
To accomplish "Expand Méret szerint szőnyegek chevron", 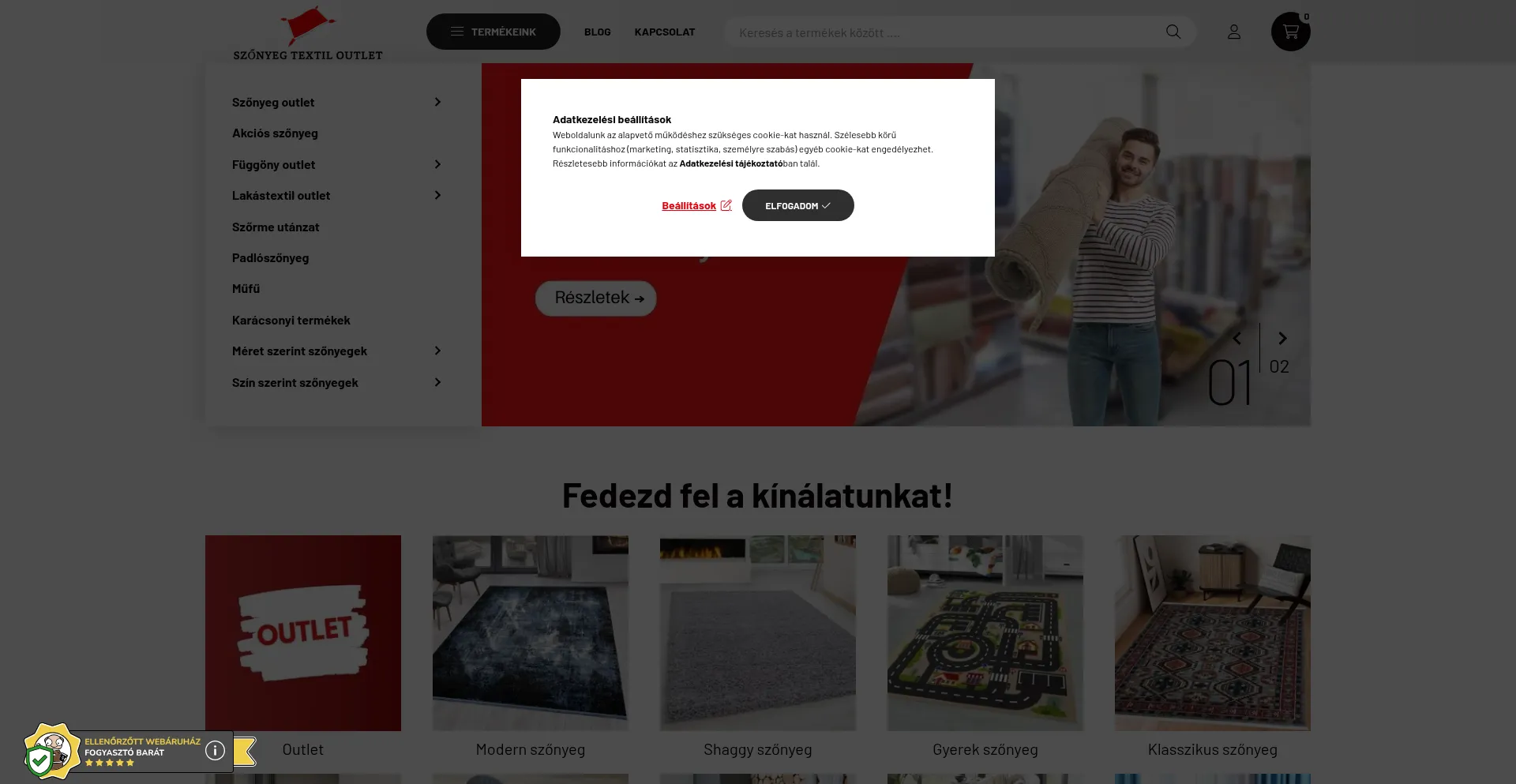I will pos(437,351).
